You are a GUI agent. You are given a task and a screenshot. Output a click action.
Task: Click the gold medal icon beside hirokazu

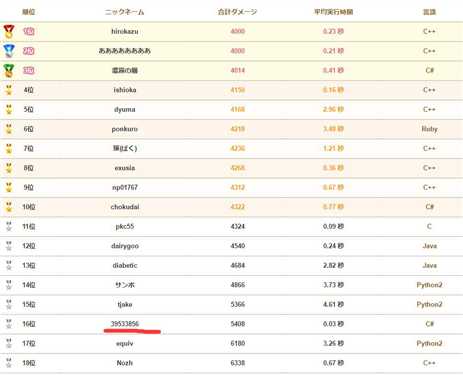[9, 31]
